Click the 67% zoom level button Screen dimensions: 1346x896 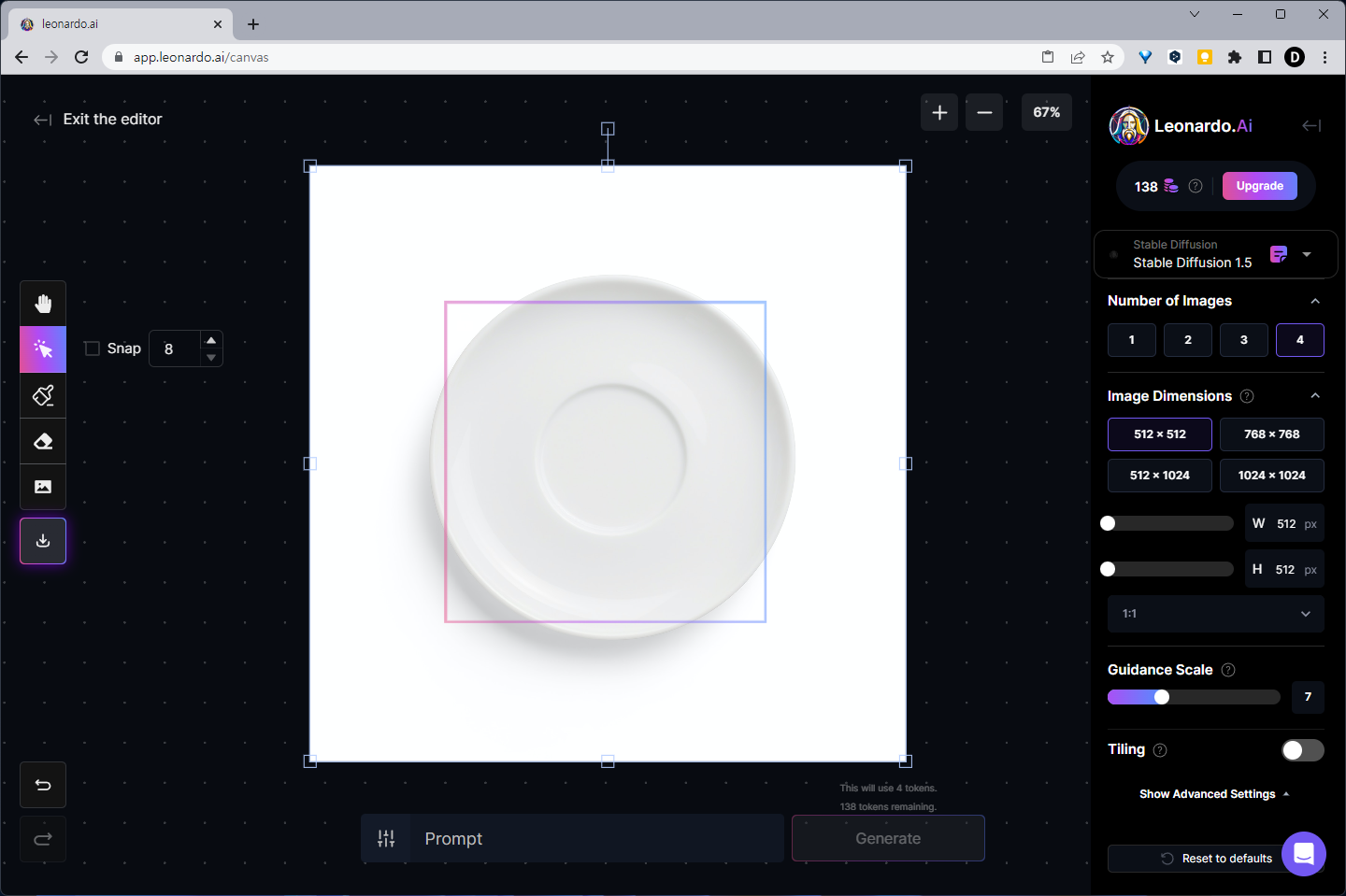[1047, 112]
